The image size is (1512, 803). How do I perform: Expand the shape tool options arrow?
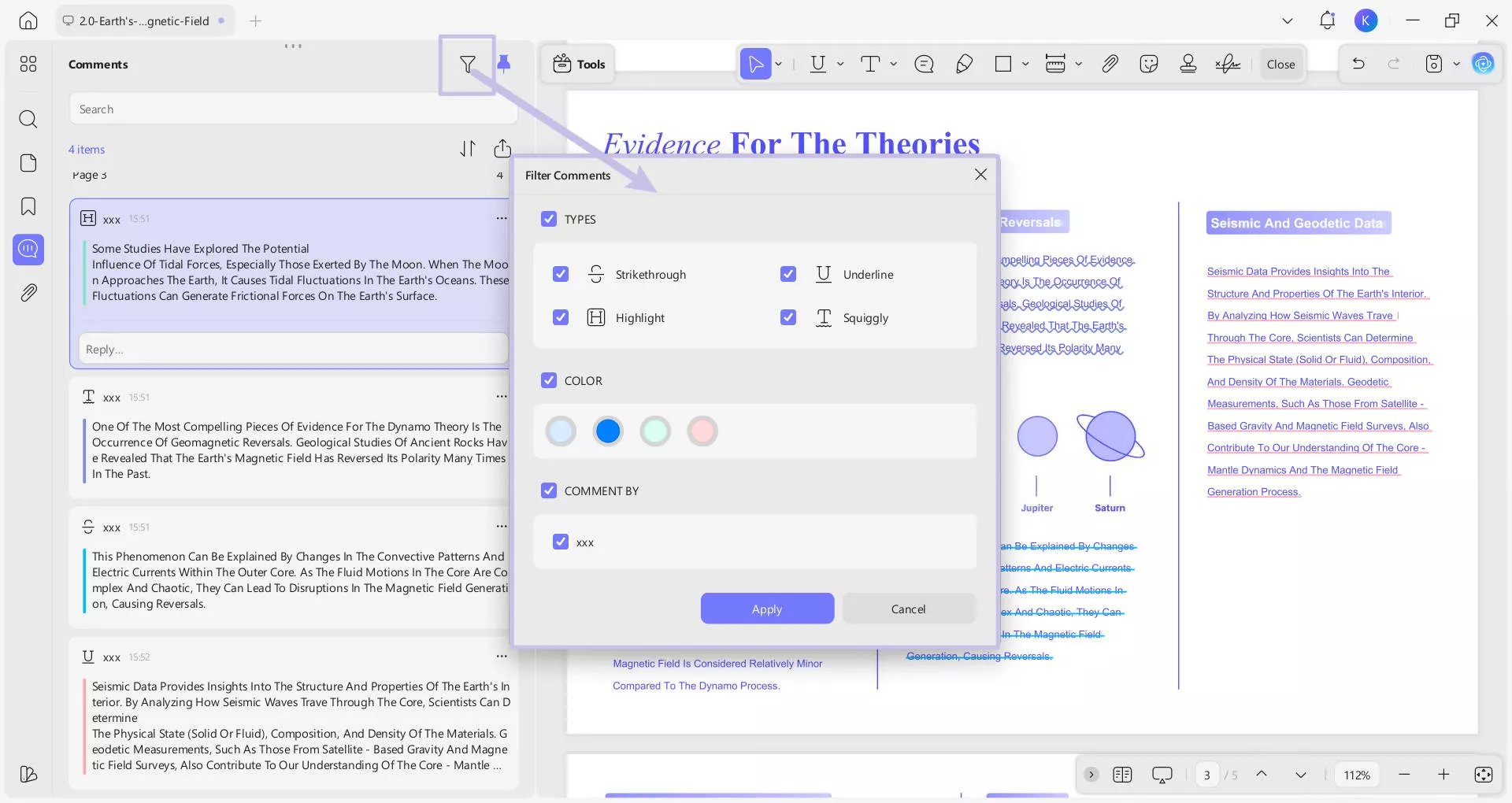point(1025,64)
